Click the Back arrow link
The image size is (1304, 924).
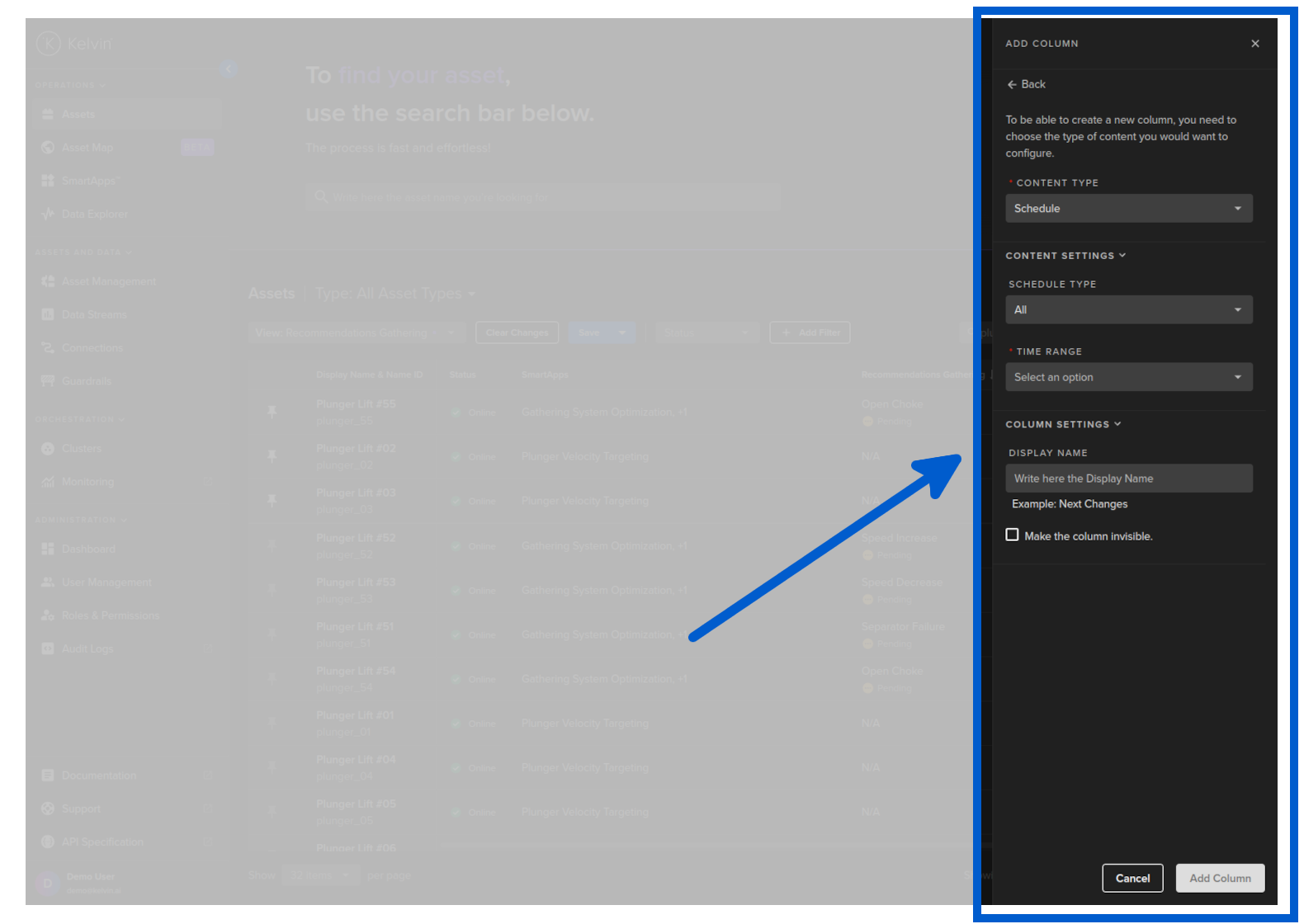click(x=1026, y=84)
